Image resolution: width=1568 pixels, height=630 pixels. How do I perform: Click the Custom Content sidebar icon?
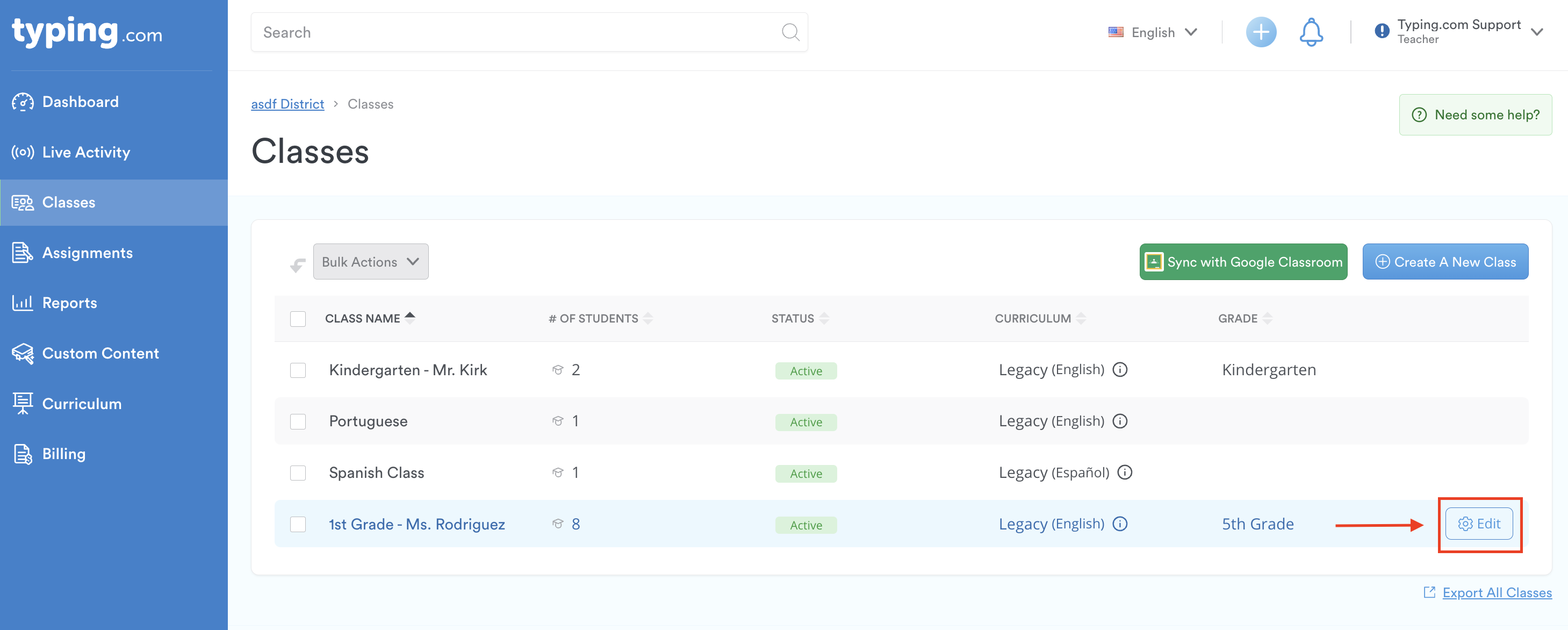click(x=23, y=354)
